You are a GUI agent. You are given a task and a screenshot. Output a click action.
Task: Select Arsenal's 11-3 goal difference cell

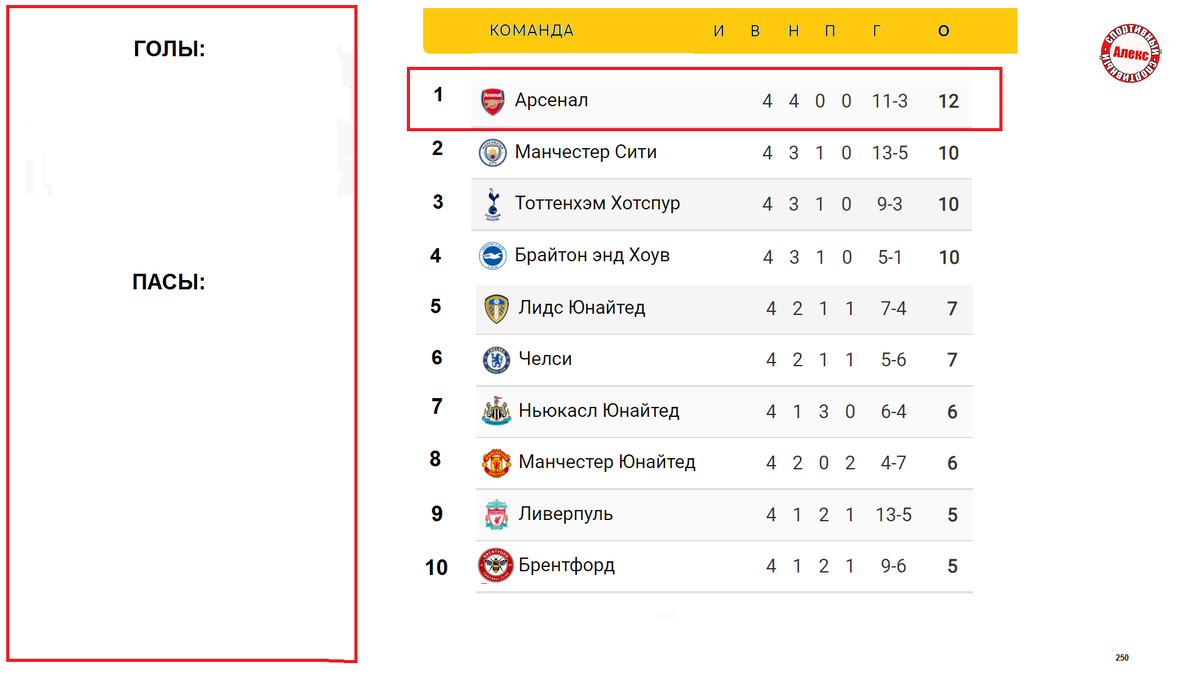click(889, 101)
